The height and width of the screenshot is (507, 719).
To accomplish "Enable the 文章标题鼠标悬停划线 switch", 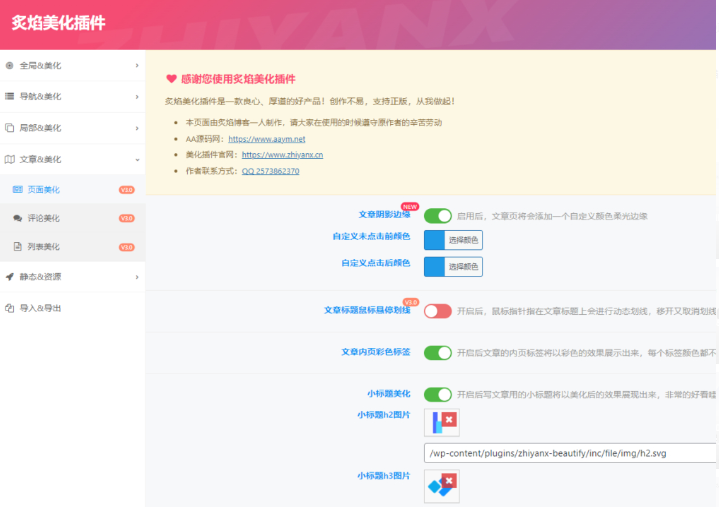I will pyautogui.click(x=438, y=311).
